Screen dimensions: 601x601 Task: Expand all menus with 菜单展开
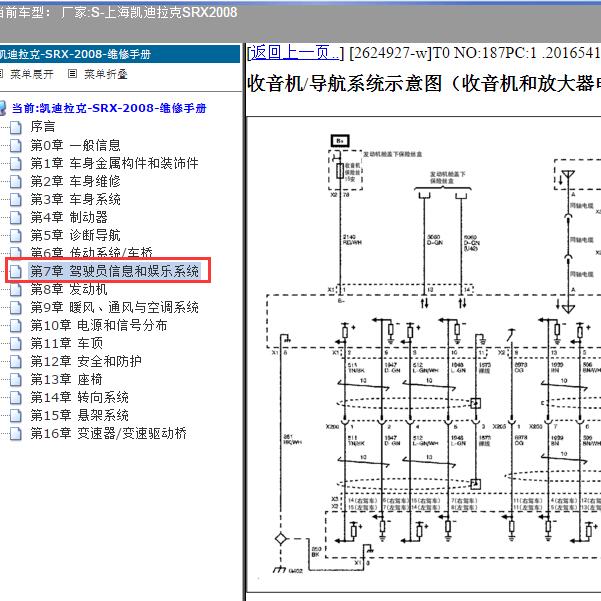pyautogui.click(x=31, y=74)
